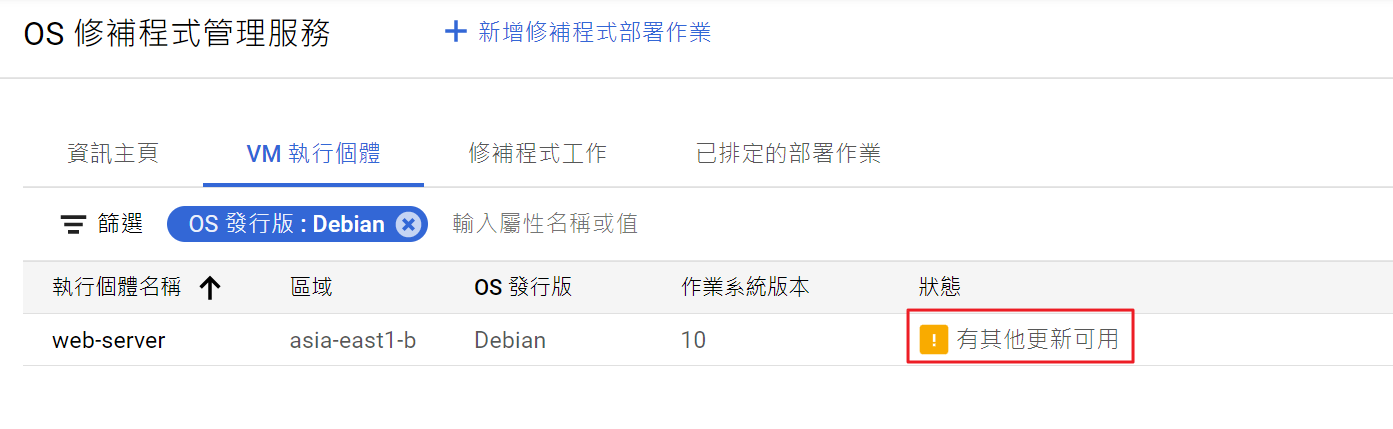Image resolution: width=1393 pixels, height=429 pixels.
Task: Click the asia-east1-b zone cell
Action: point(352,340)
